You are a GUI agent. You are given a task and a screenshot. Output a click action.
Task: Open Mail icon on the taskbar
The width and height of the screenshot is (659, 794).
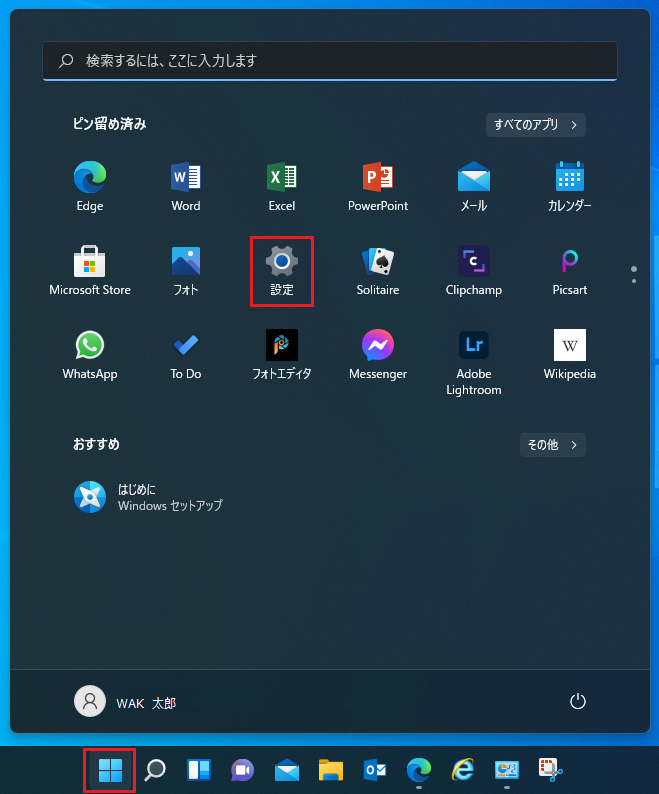pyautogui.click(x=287, y=770)
